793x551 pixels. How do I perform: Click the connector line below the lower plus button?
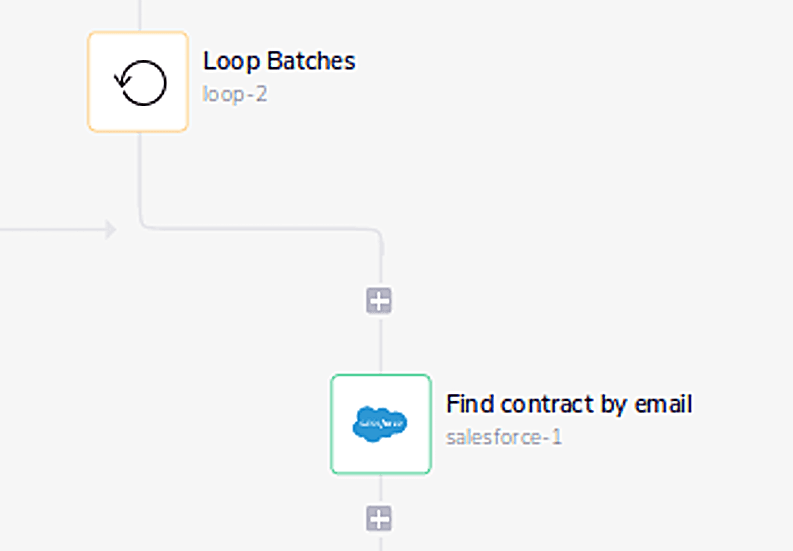point(380,541)
